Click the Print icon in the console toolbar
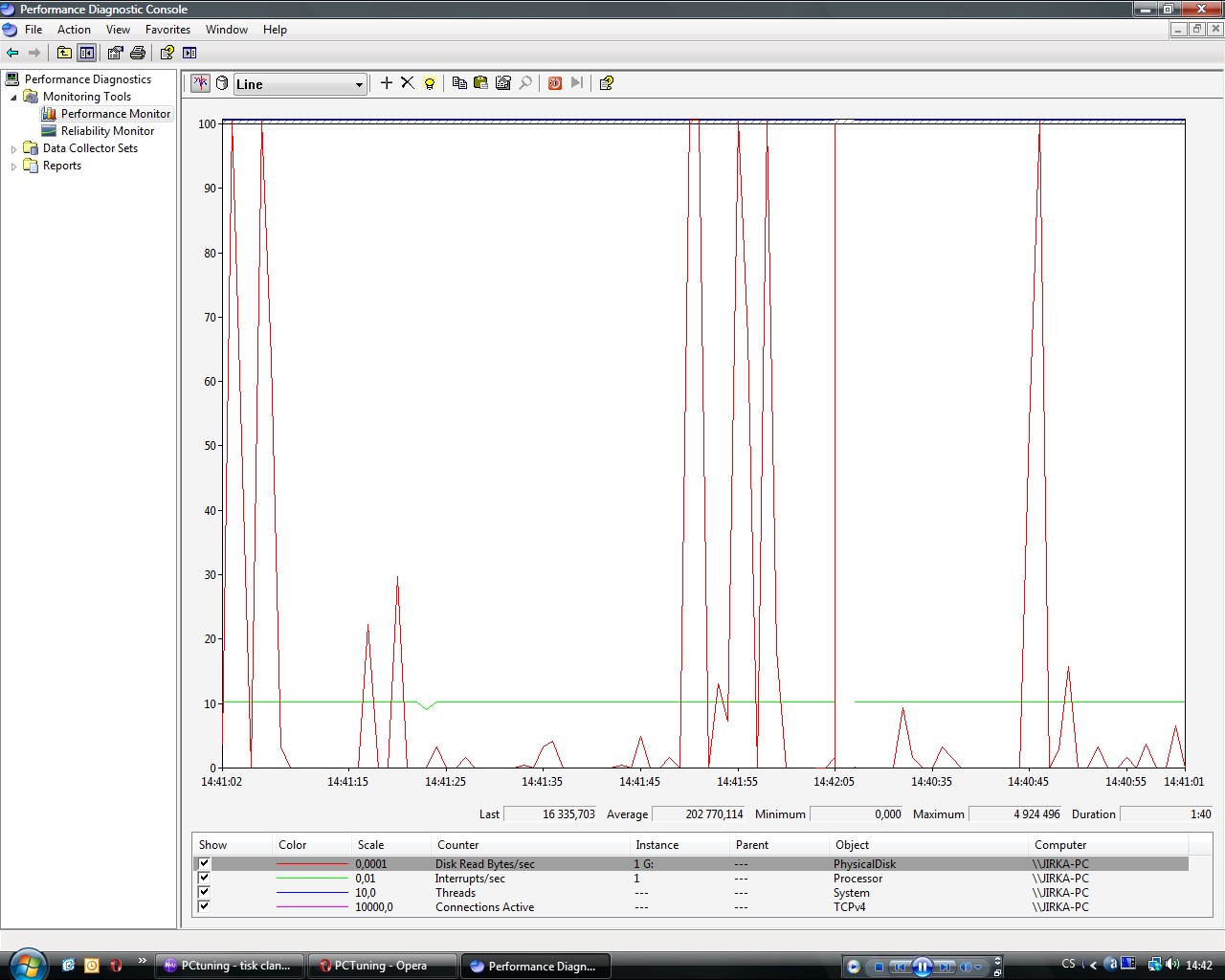The image size is (1225, 980). pyautogui.click(x=138, y=53)
